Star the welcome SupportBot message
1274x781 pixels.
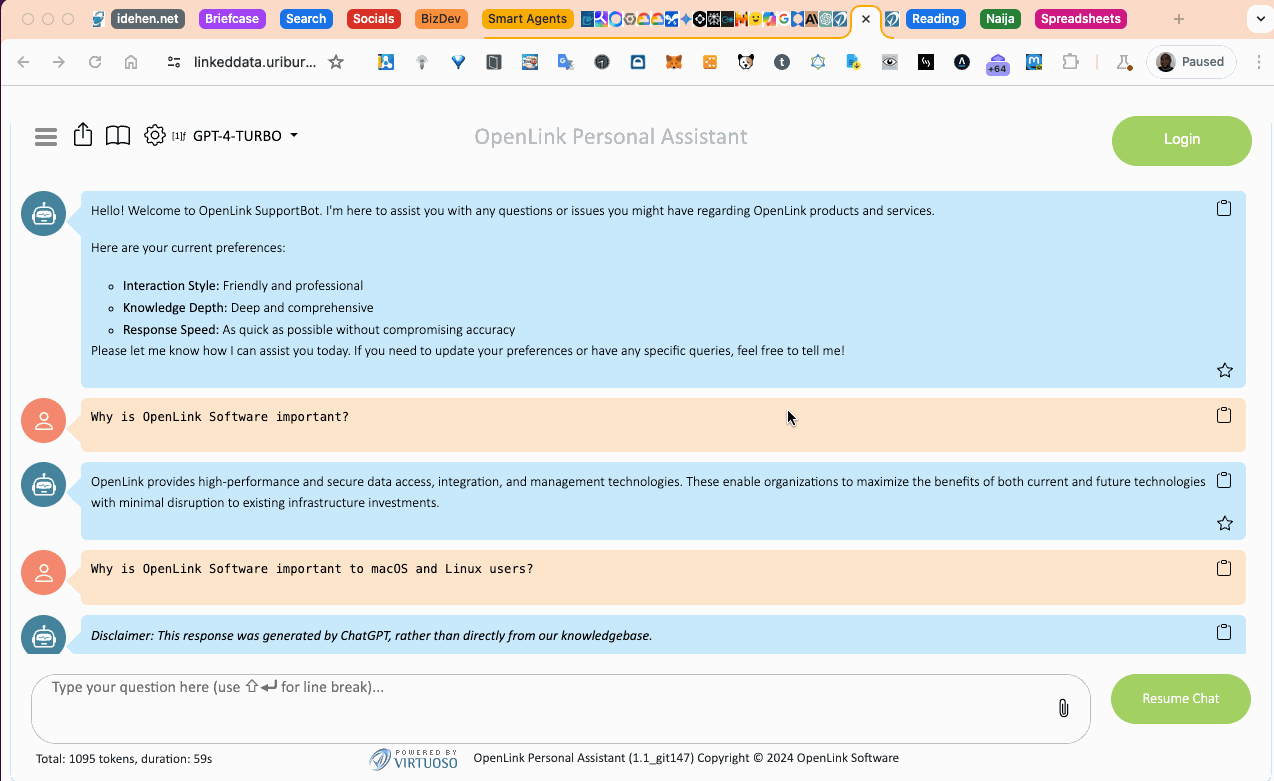(x=1224, y=370)
